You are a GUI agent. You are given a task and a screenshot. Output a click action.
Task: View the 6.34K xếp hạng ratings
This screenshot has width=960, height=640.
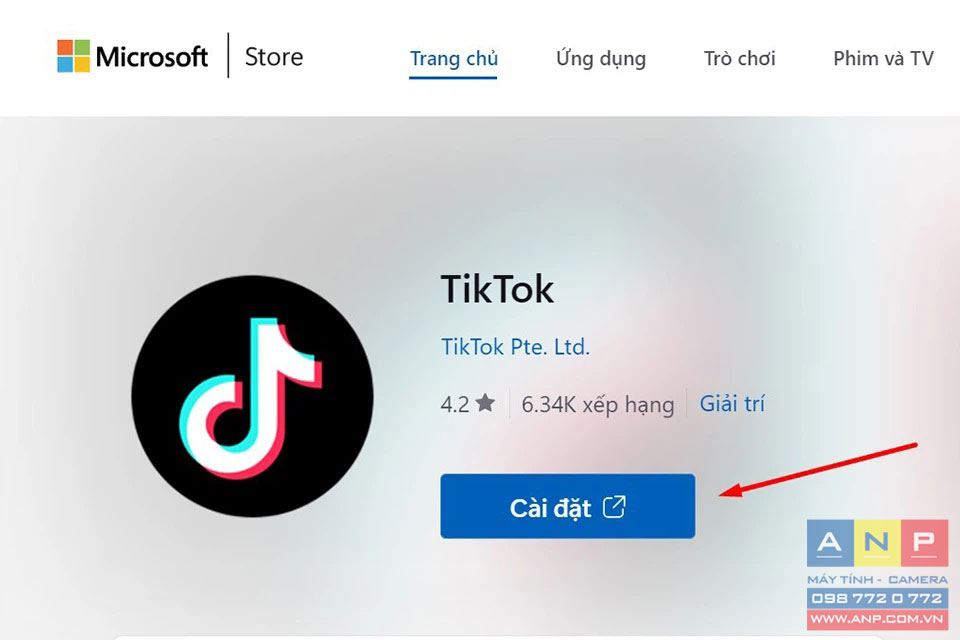click(598, 405)
